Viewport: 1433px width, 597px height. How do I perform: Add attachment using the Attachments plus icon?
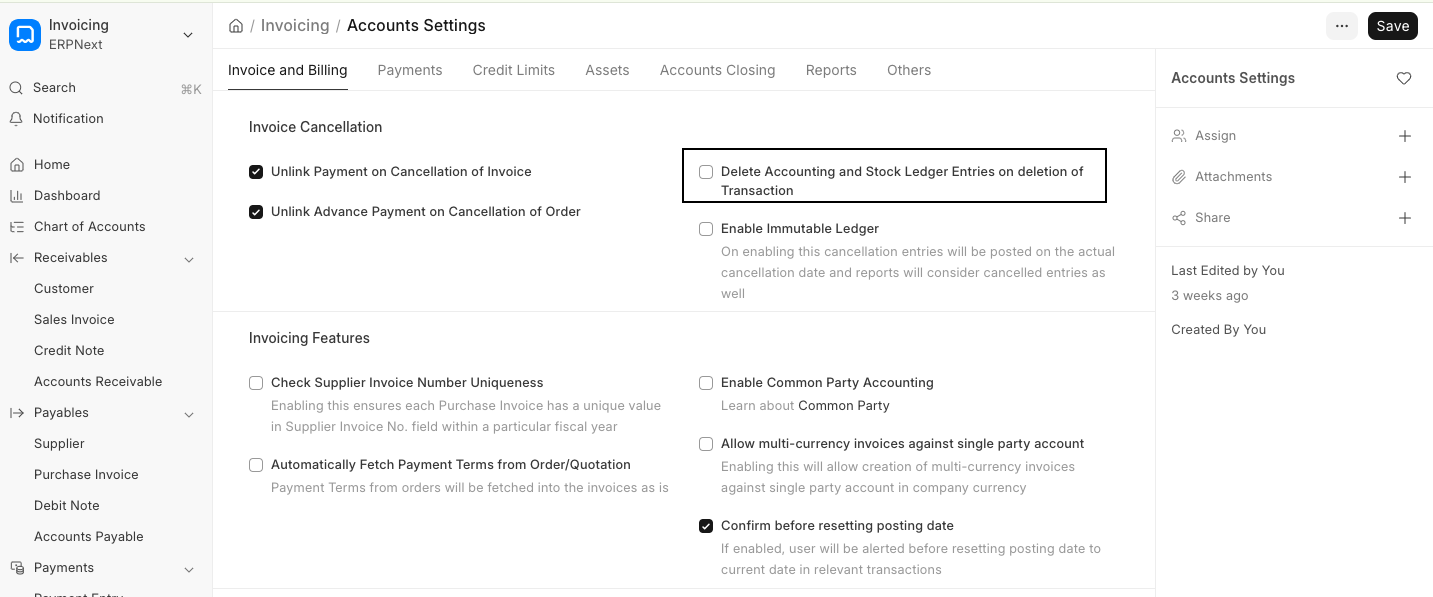(1404, 177)
